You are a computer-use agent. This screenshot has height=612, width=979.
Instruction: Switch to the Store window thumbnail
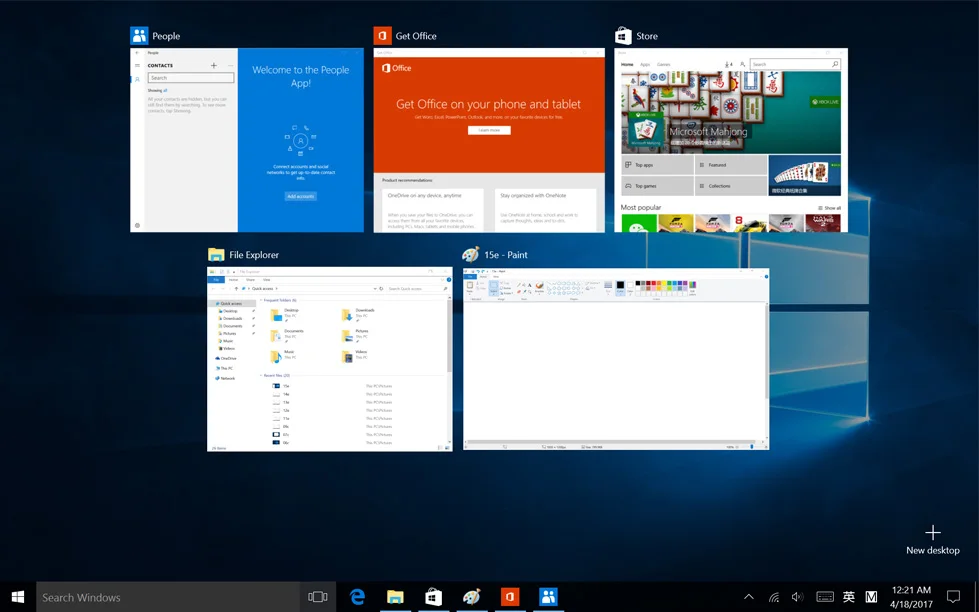pyautogui.click(x=731, y=140)
